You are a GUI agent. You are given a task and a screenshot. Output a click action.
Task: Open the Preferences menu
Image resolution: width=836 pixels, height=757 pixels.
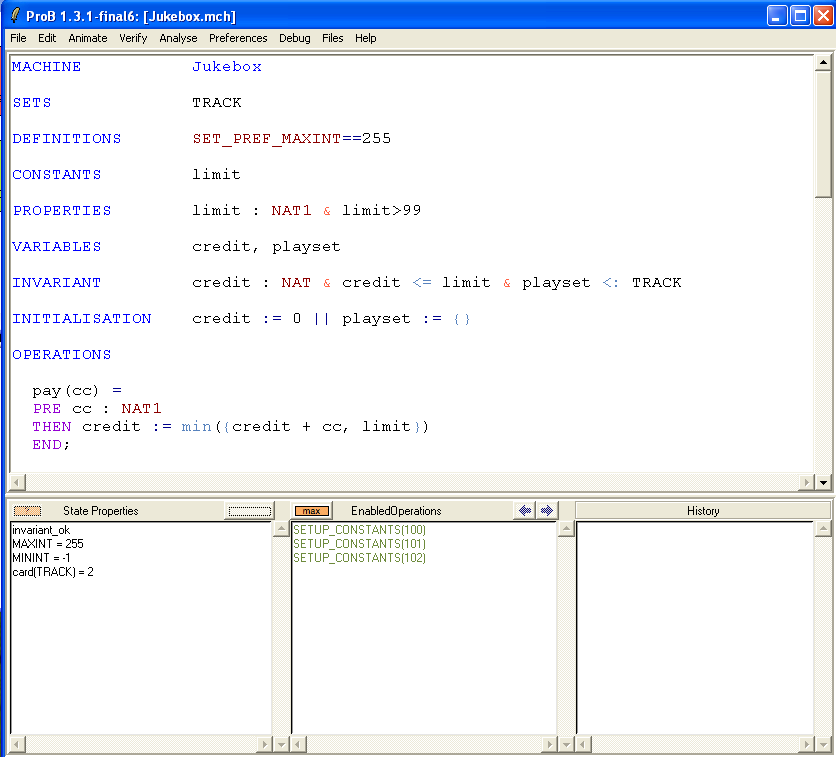tap(238, 38)
